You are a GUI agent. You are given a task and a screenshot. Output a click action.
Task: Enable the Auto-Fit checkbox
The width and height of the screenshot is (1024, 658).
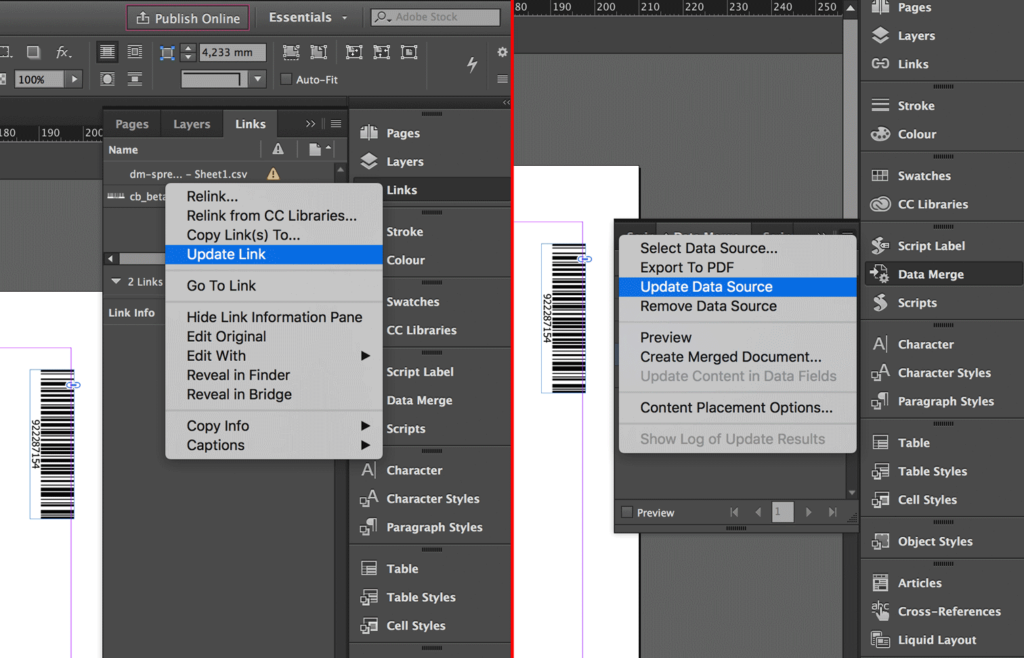tap(285, 79)
